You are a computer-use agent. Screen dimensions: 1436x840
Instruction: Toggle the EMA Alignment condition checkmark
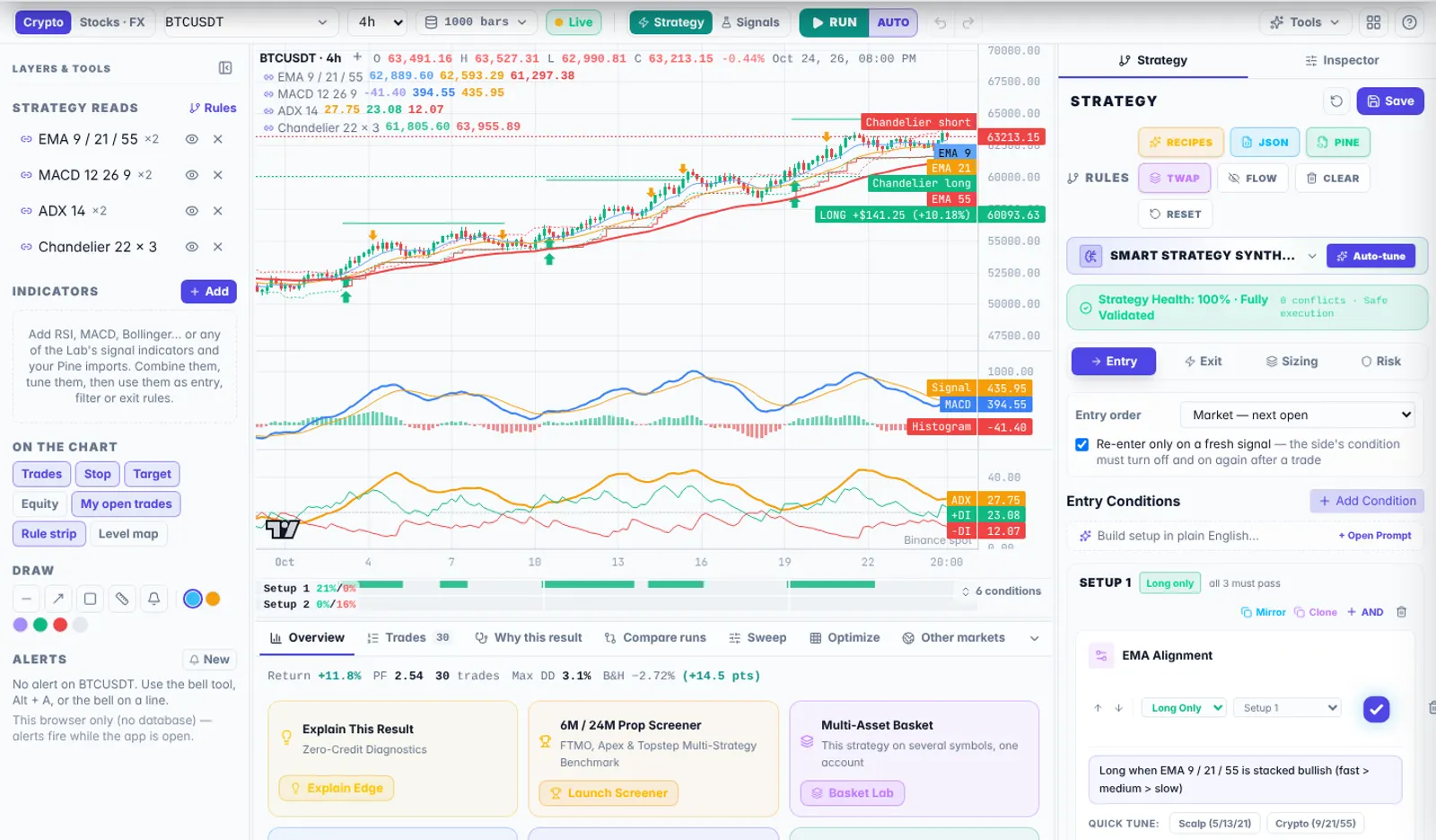click(1376, 709)
